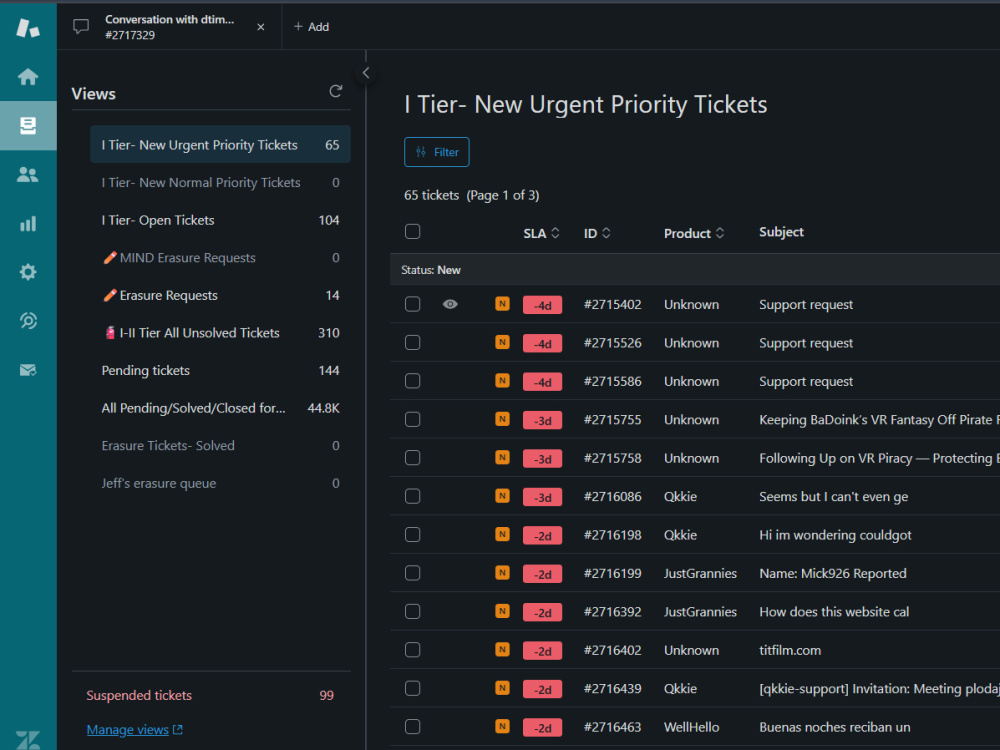Sort tickets by Product column
The width and height of the screenshot is (1000, 750).
694,233
